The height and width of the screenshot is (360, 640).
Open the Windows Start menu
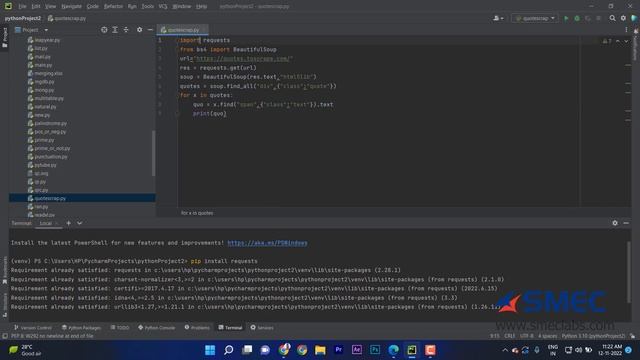click(210, 350)
